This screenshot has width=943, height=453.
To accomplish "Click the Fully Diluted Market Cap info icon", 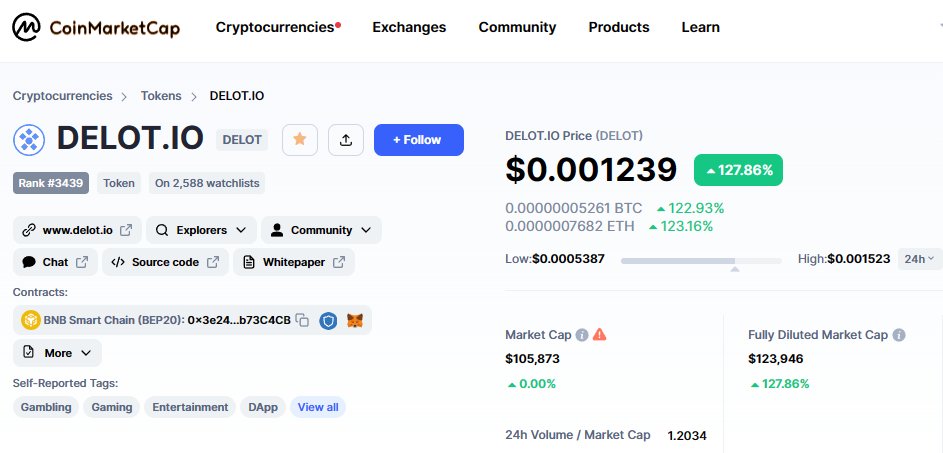I will pos(898,335).
